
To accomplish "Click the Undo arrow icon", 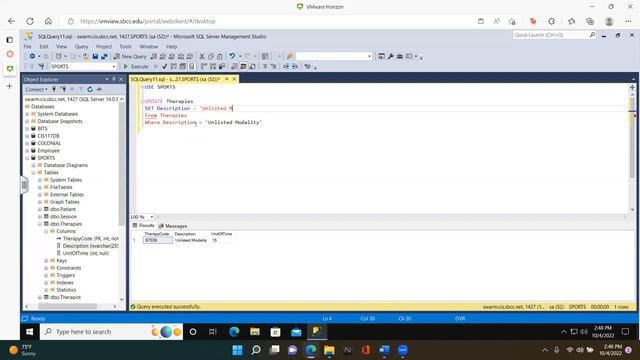I will 232,56.
